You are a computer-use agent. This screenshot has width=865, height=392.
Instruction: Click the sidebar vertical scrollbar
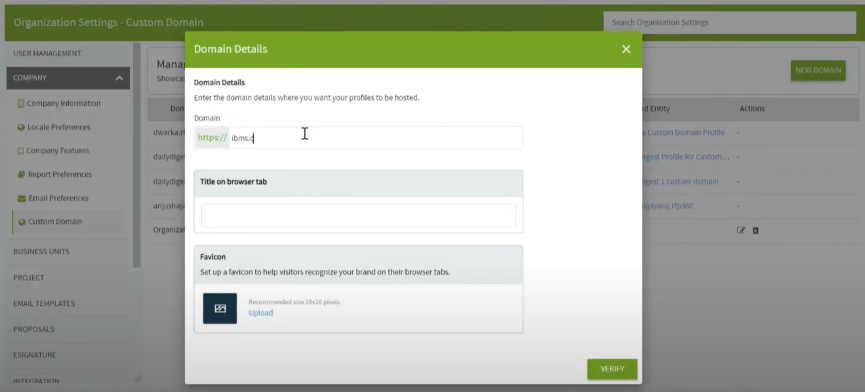[137, 155]
